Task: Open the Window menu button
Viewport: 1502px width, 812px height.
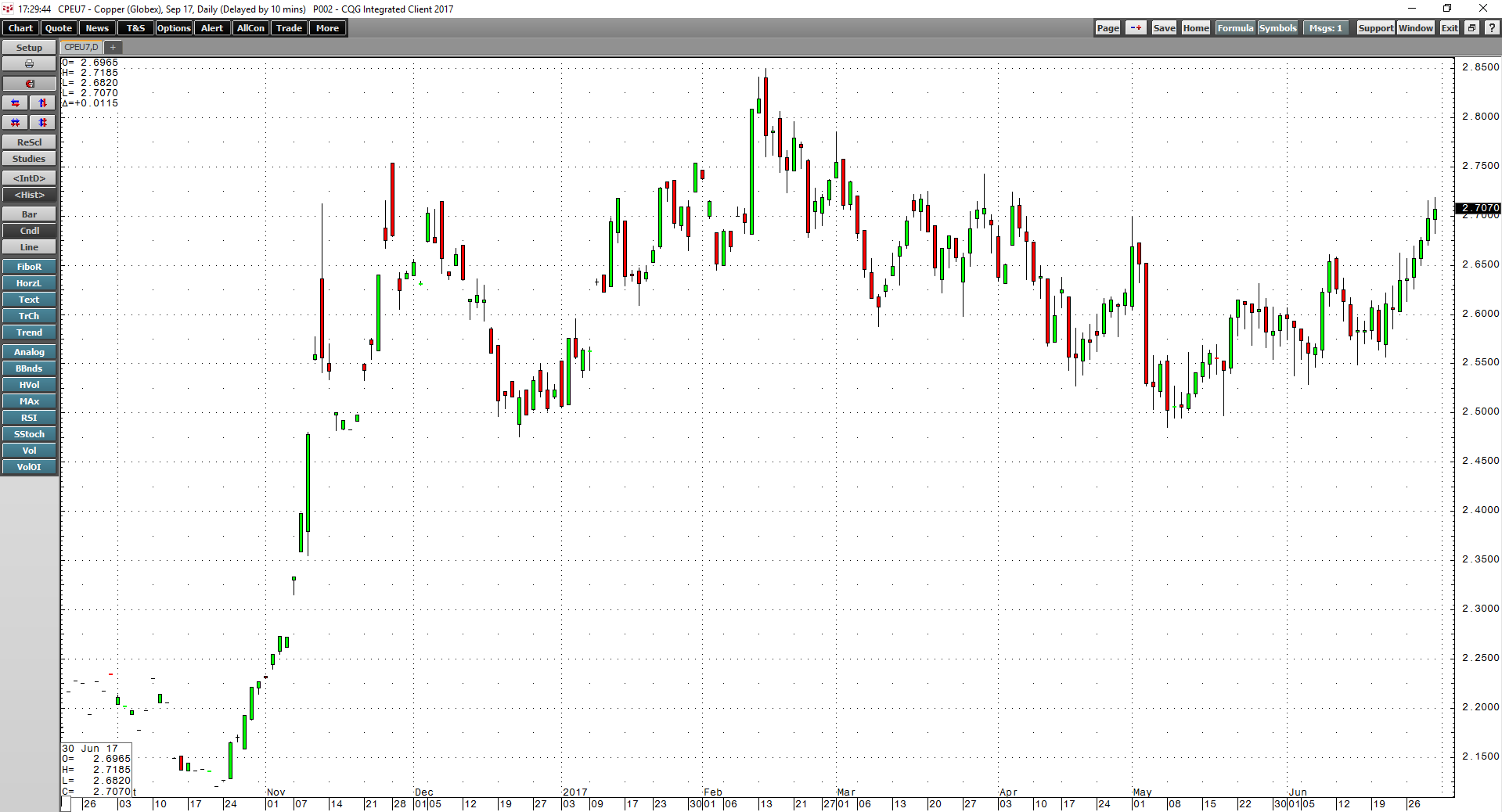Action: tap(1416, 28)
